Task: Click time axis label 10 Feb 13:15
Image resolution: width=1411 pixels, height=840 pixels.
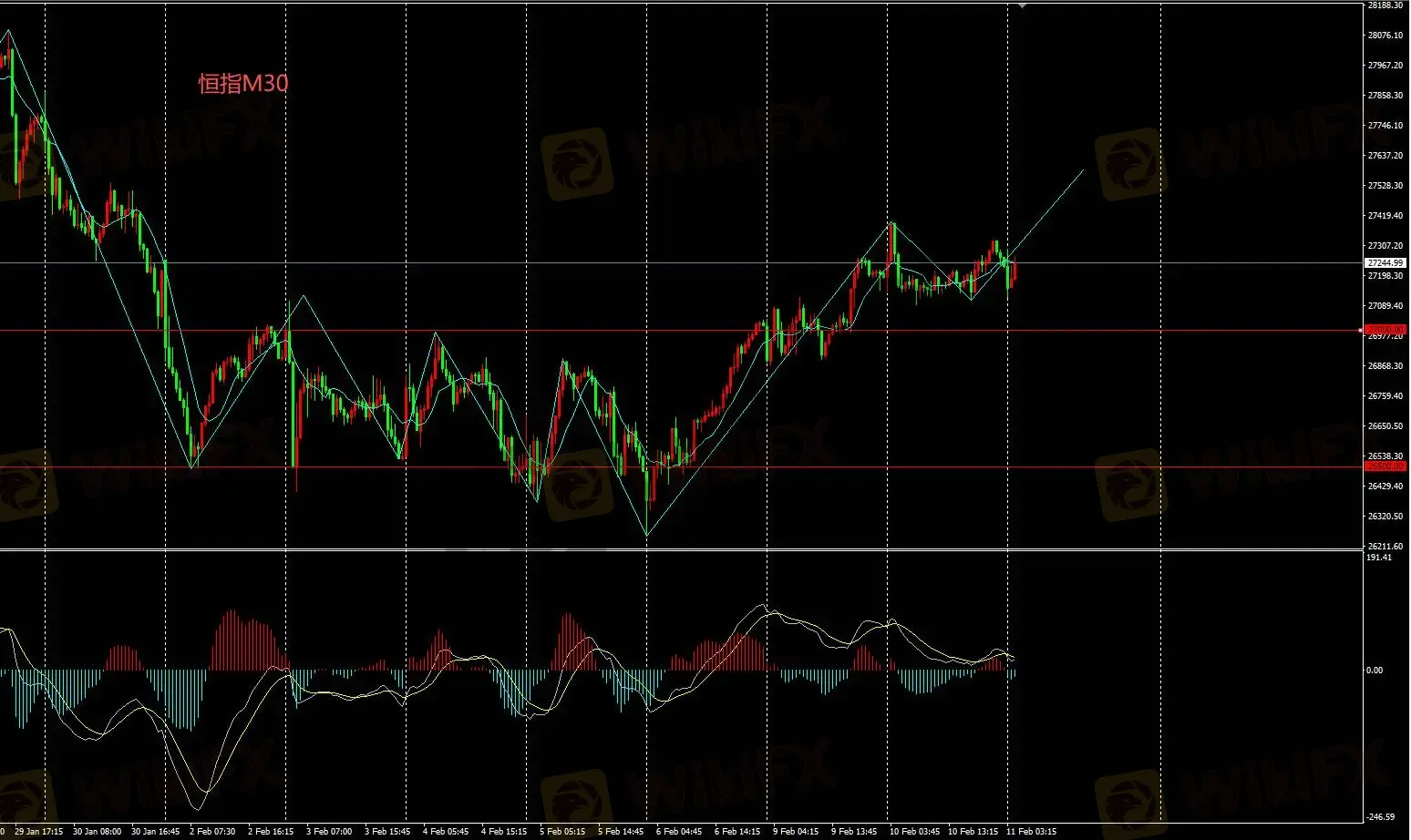Action: [973, 832]
